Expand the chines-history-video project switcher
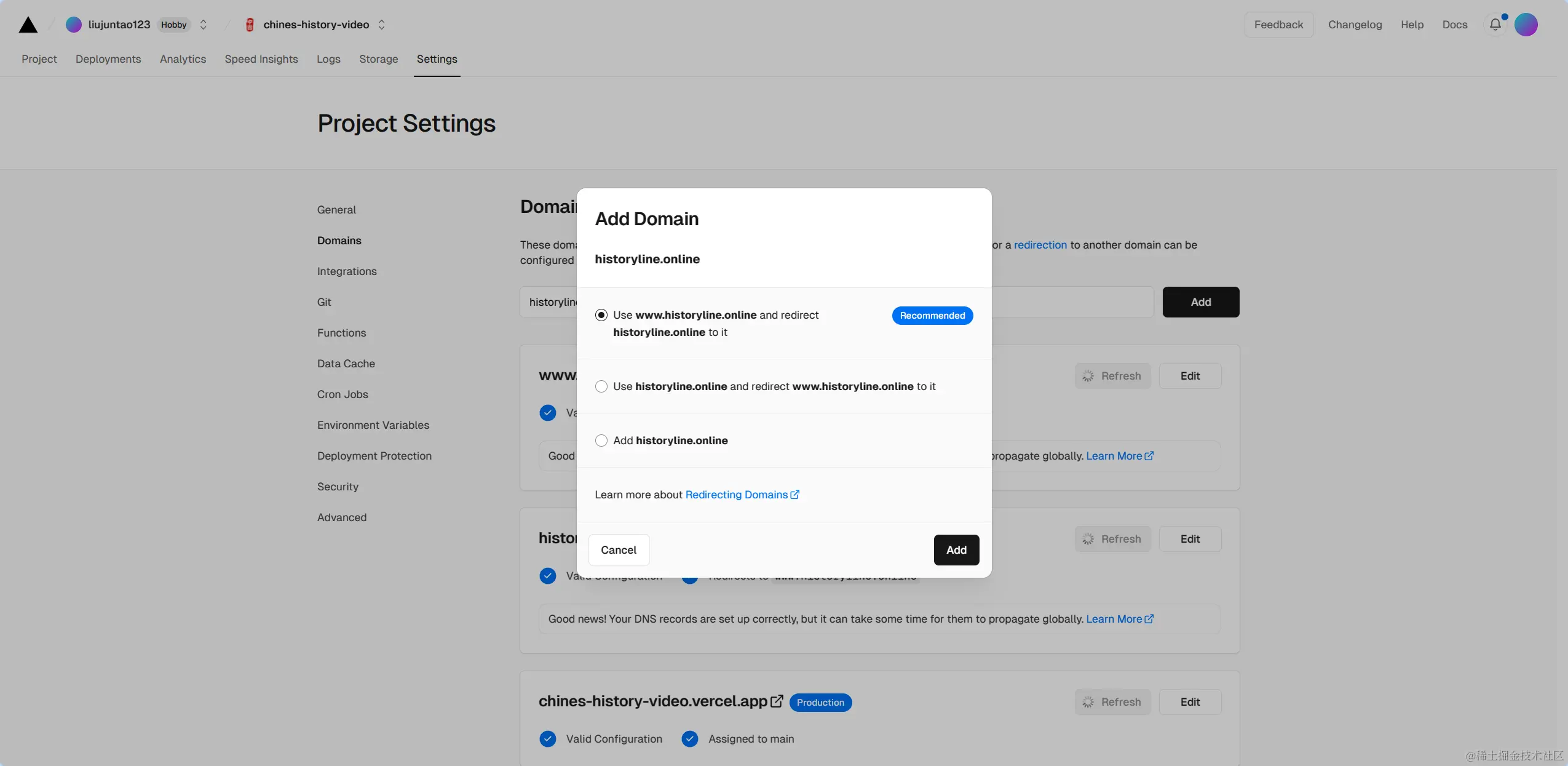 pos(381,25)
